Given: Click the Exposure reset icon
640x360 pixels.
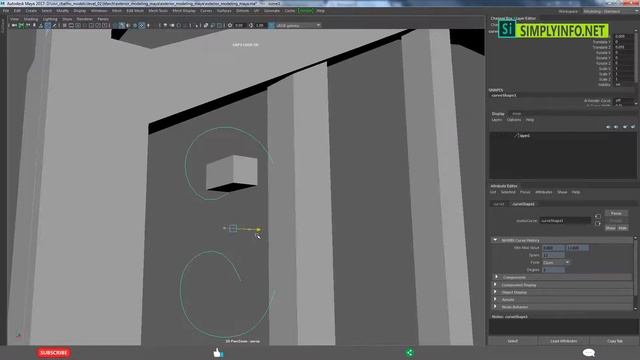Looking at the screenshot, I should click(230, 25).
